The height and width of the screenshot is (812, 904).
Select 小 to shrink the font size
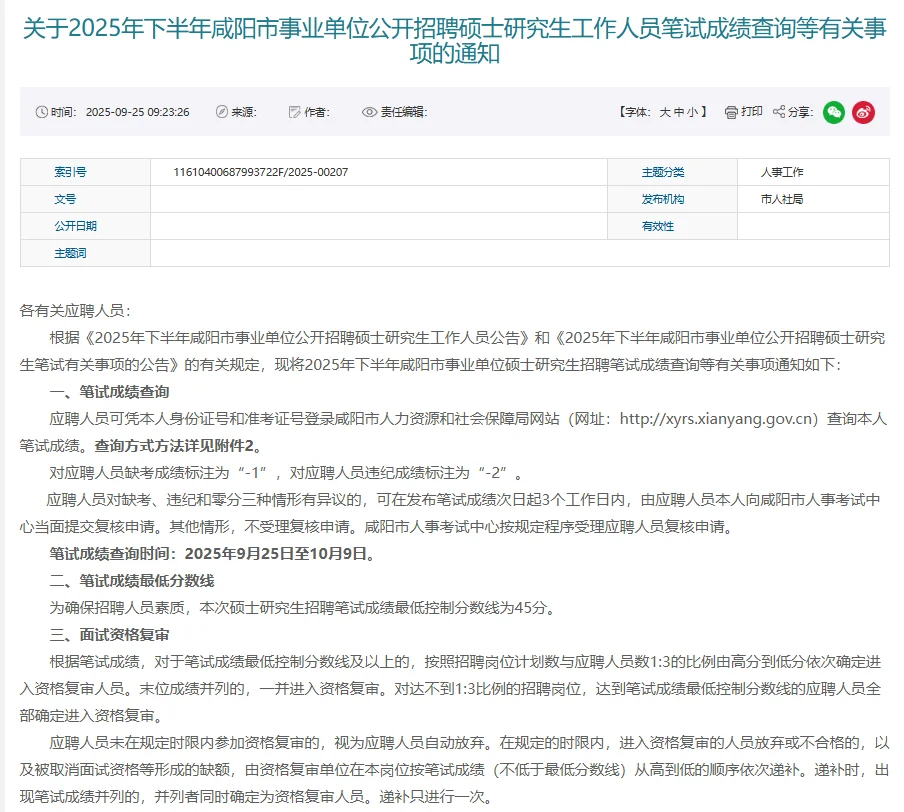[x=693, y=112]
